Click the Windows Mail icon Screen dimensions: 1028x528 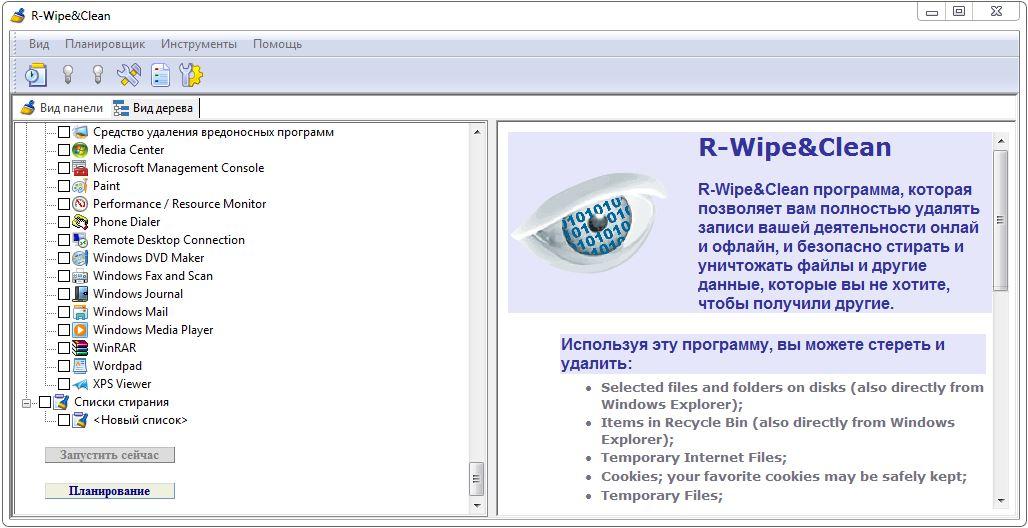click(x=80, y=312)
